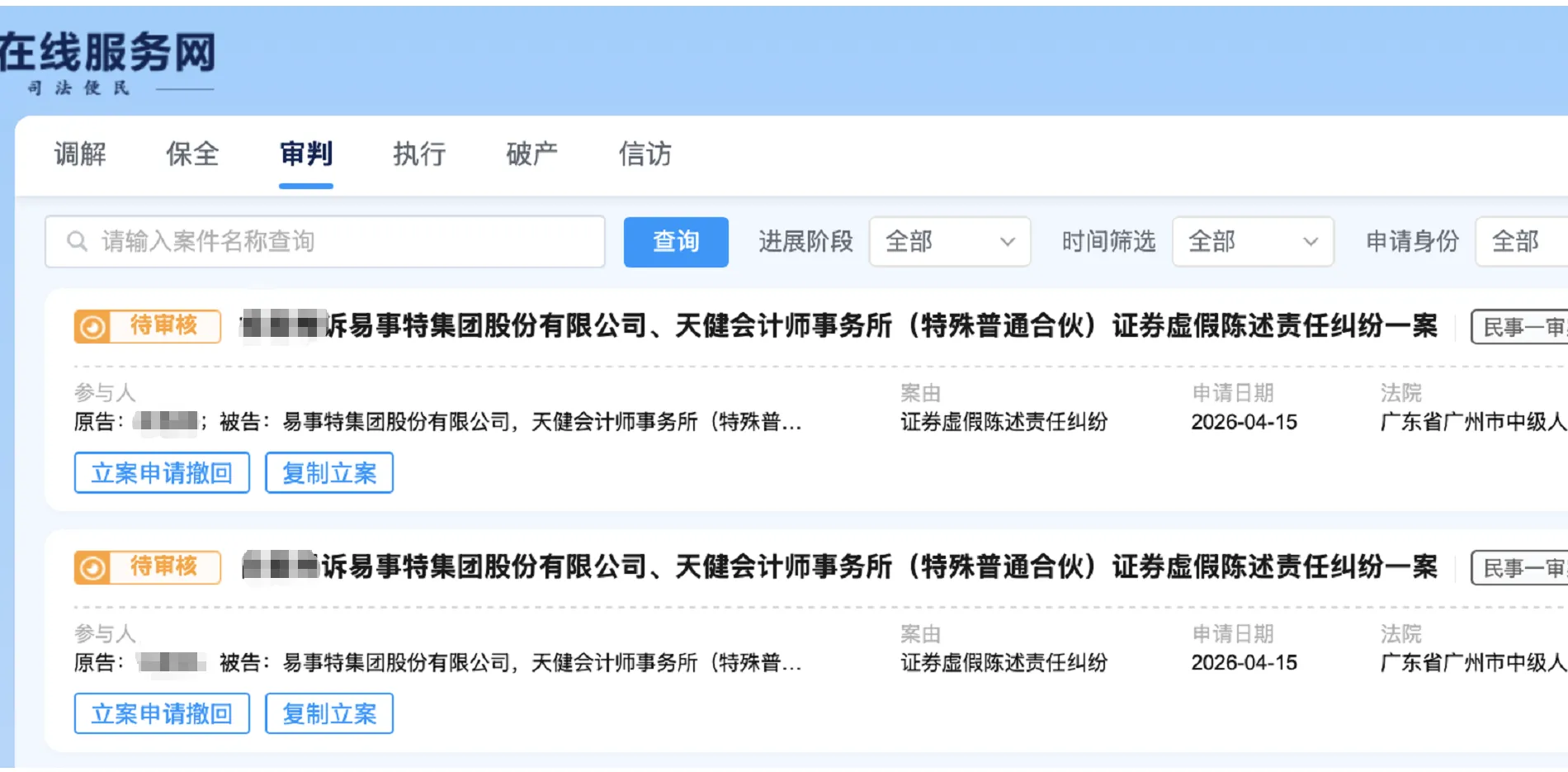Click the 时间筛选 dropdown chevron arrow
Viewport: 1568px width, 772px height.
coord(1311,242)
